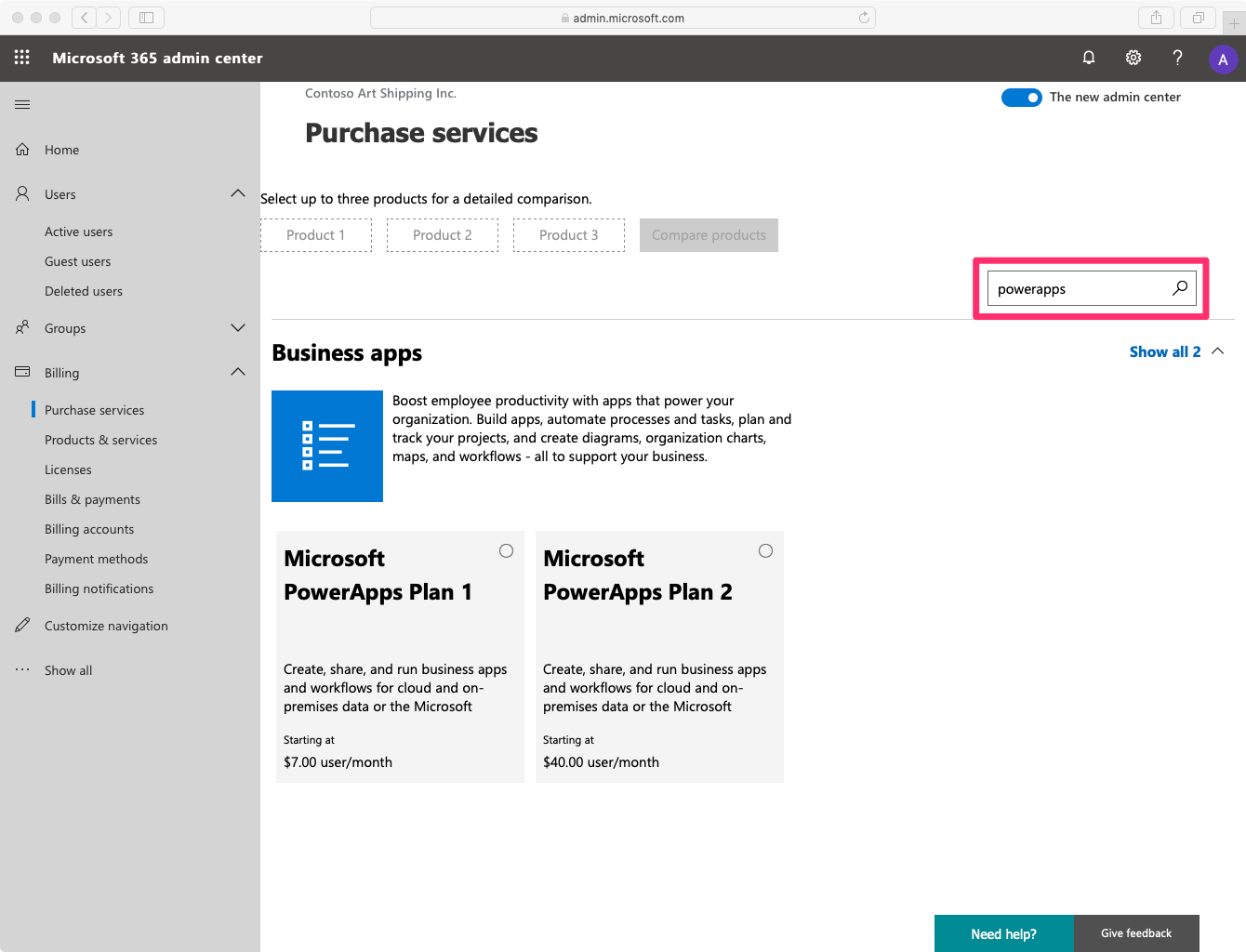Screen dimensions: 1246x952
Task: Show all Safari tabs
Action: coord(1199,17)
